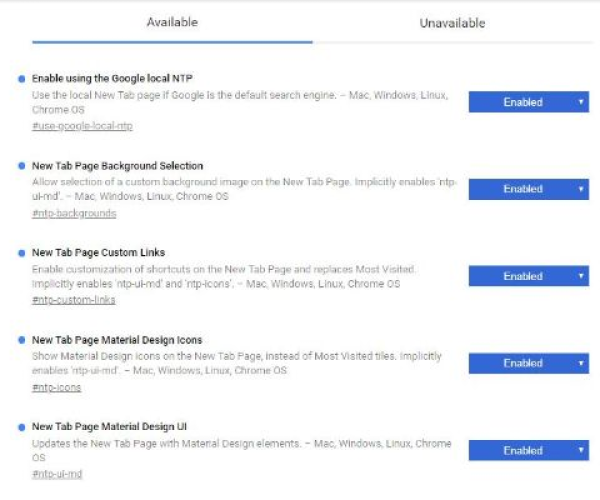
Task: Switch to the Unavailable tab
Action: pyautogui.click(x=452, y=23)
